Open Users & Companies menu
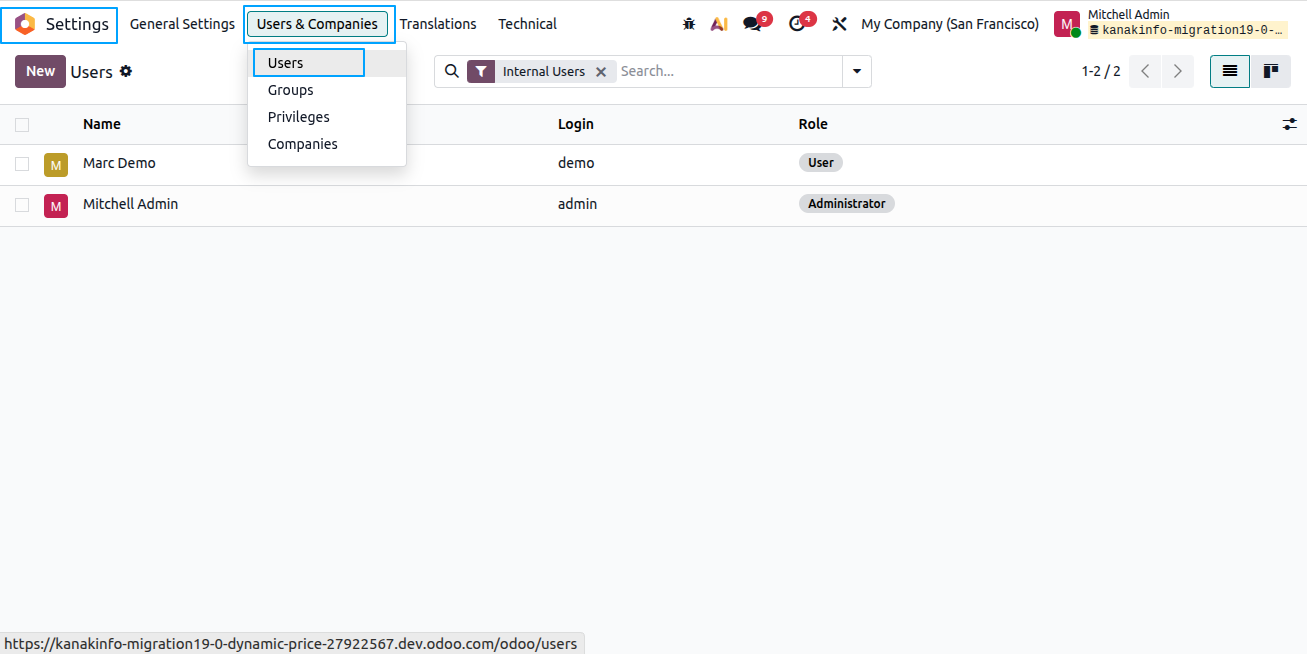 (x=317, y=24)
